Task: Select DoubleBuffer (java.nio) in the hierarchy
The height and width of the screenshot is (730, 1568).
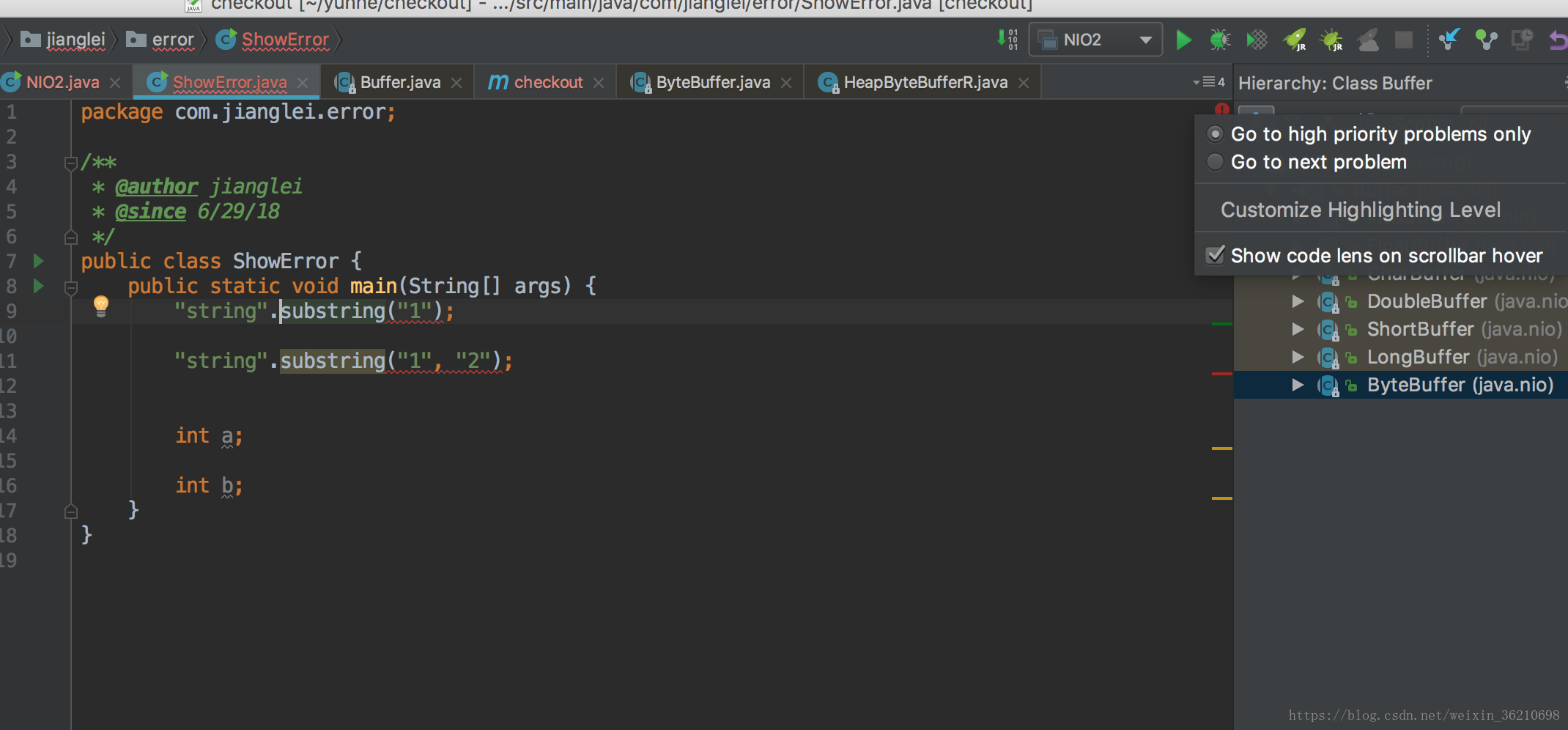Action: point(1467,301)
